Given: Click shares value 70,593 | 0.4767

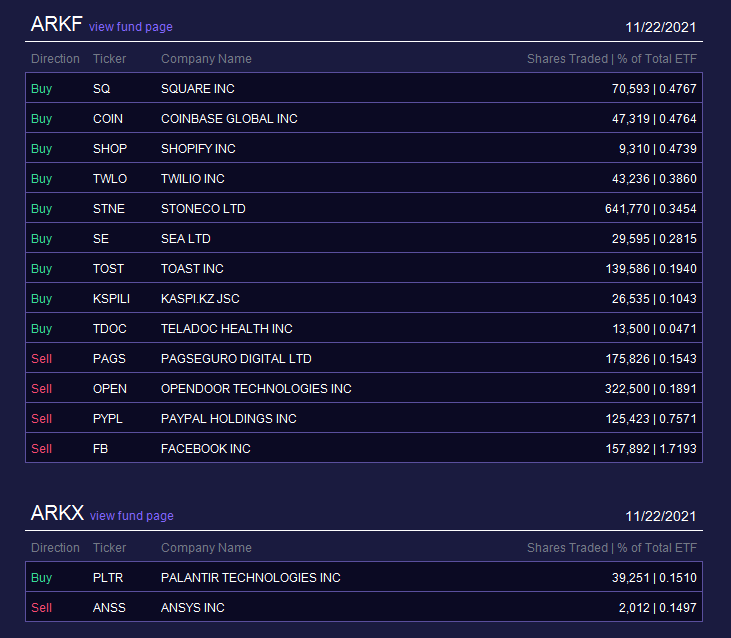Looking at the screenshot, I should (x=654, y=89).
